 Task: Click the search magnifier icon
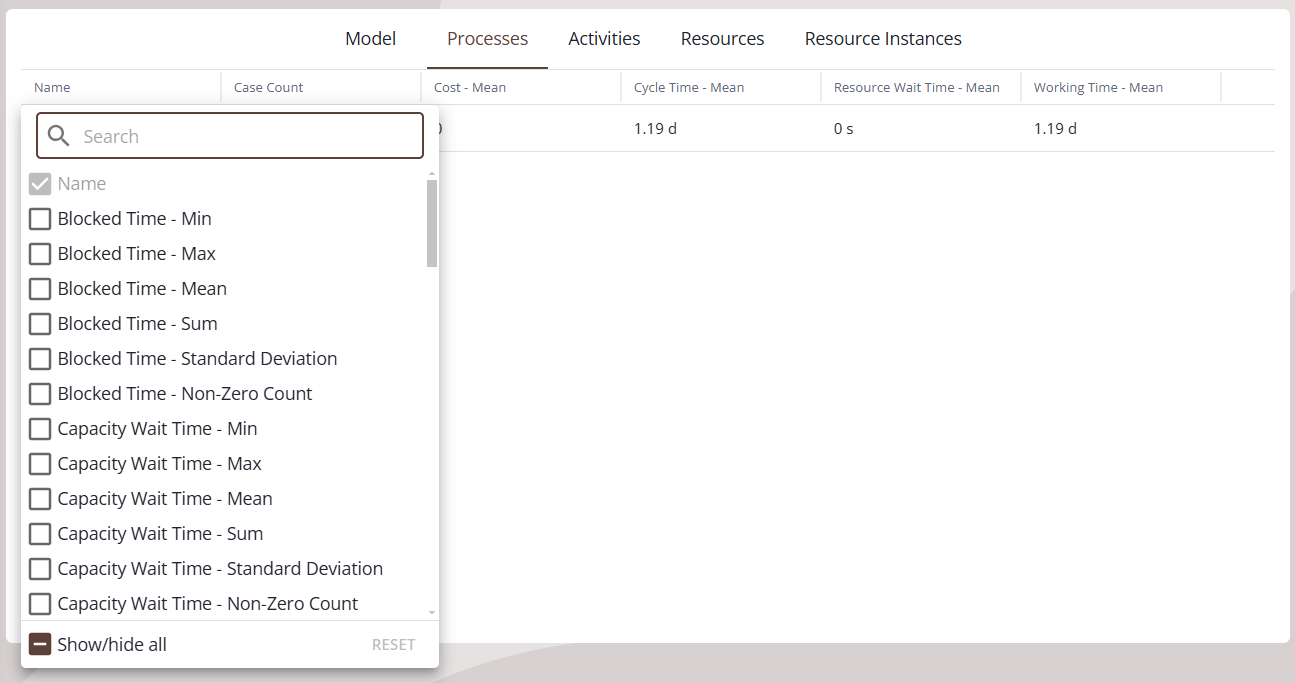(x=58, y=136)
